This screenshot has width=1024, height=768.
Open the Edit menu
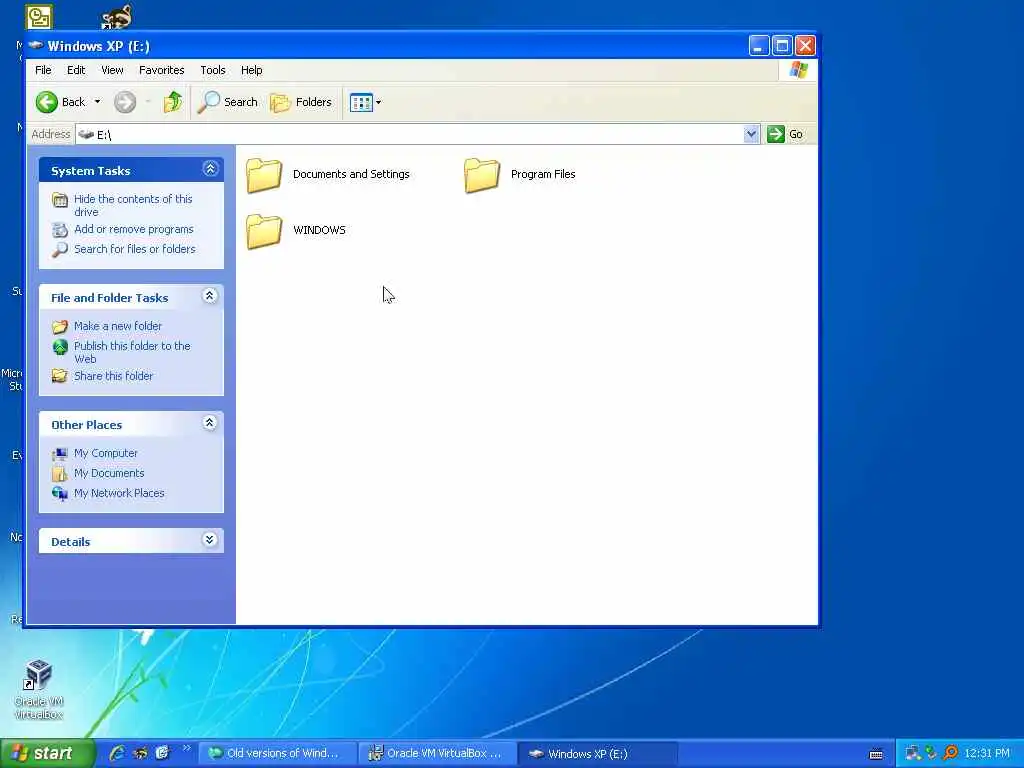76,70
